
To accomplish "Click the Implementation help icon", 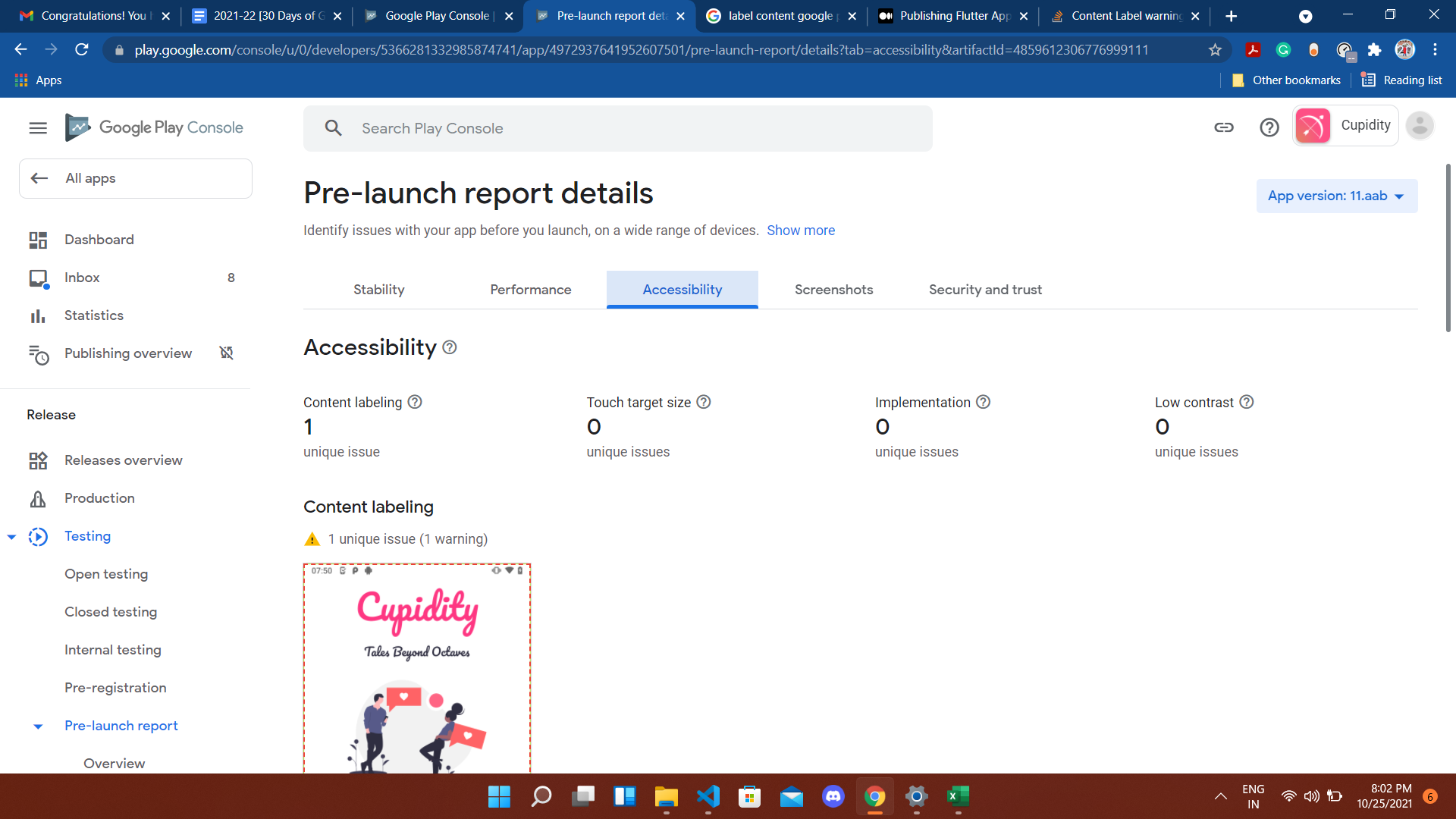I will [984, 402].
